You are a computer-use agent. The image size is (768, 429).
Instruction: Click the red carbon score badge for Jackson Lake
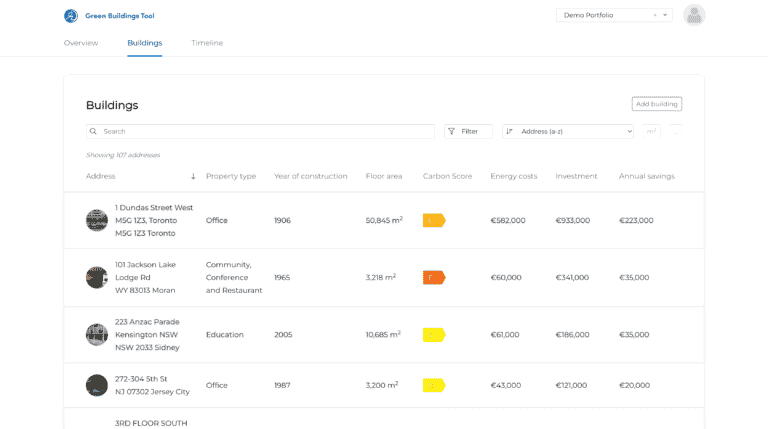433,278
